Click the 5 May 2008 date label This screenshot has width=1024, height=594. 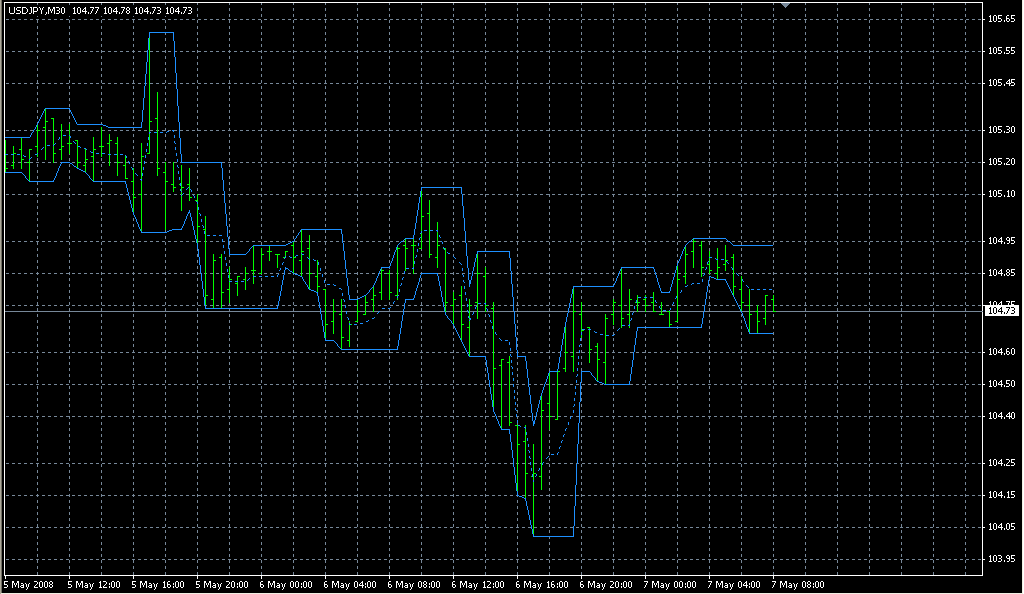point(30,584)
